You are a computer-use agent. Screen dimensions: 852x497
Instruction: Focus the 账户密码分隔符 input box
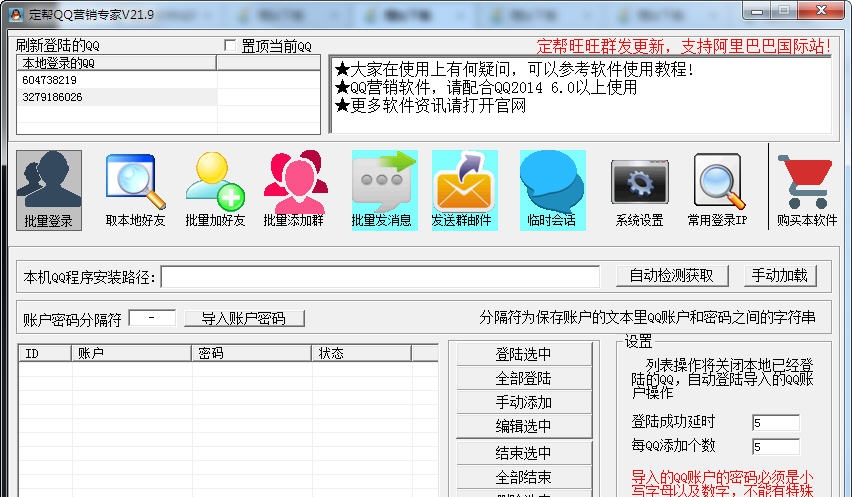click(152, 318)
